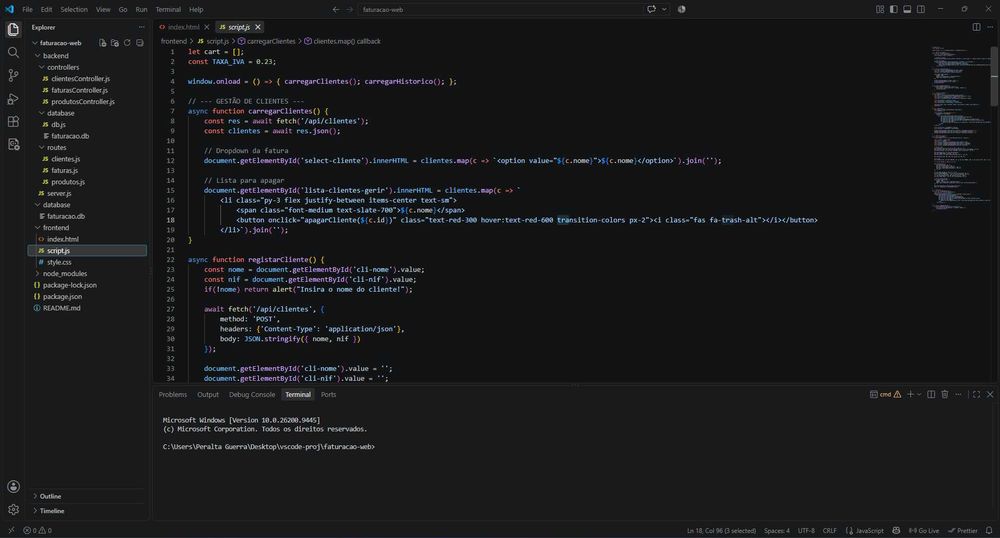
Task: Go forward using the title bar arrow
Action: (349, 10)
